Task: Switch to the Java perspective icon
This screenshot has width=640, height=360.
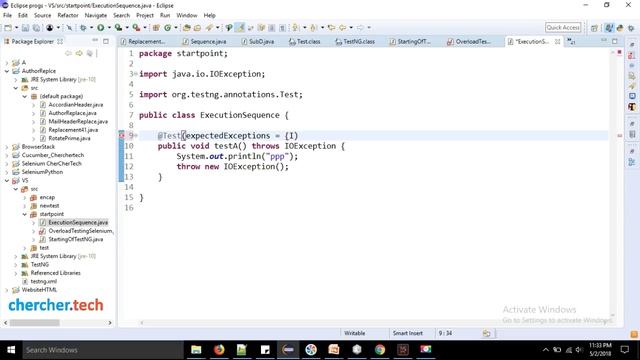Action: point(609,28)
